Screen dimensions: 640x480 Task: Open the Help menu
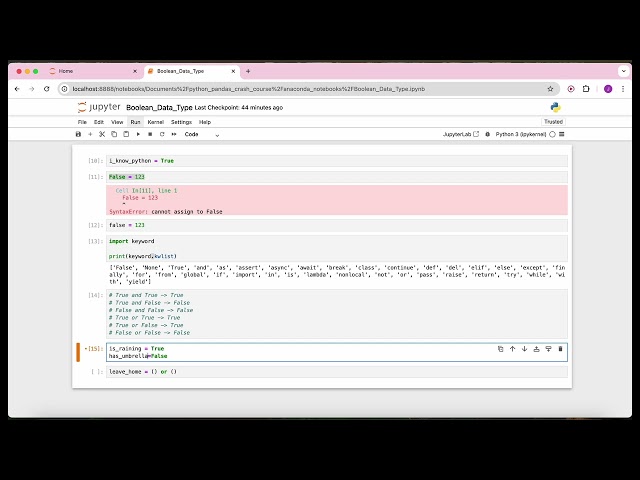click(205, 122)
